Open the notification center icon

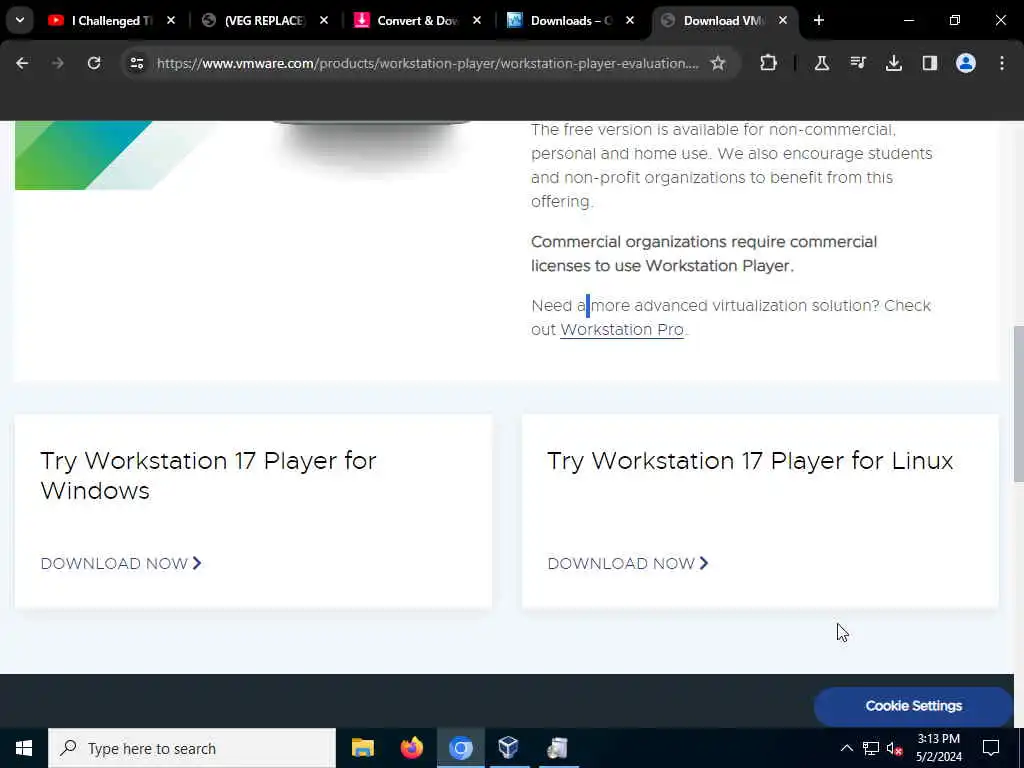[991, 748]
